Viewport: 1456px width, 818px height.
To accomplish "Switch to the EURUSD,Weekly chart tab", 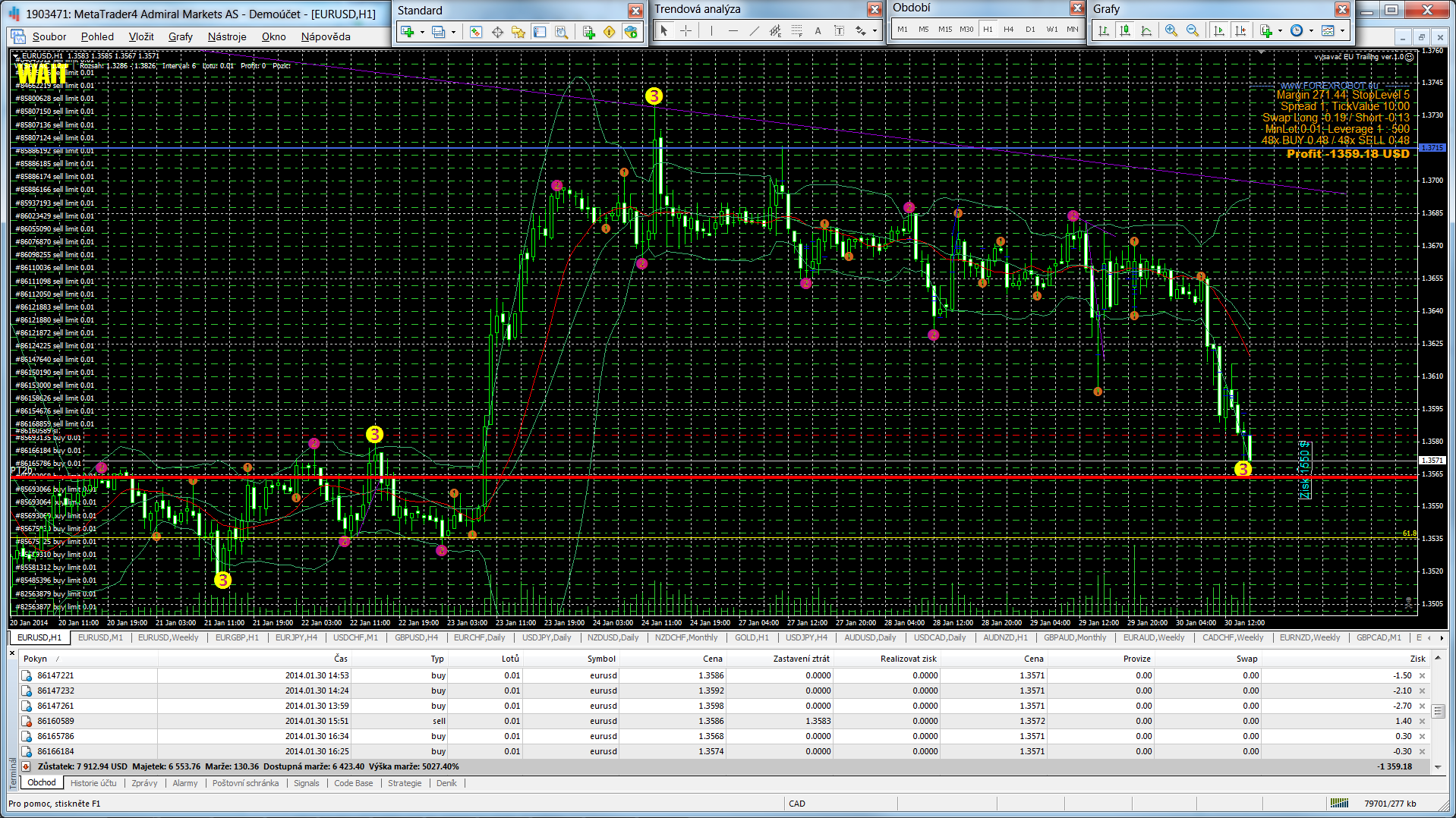I will [169, 637].
